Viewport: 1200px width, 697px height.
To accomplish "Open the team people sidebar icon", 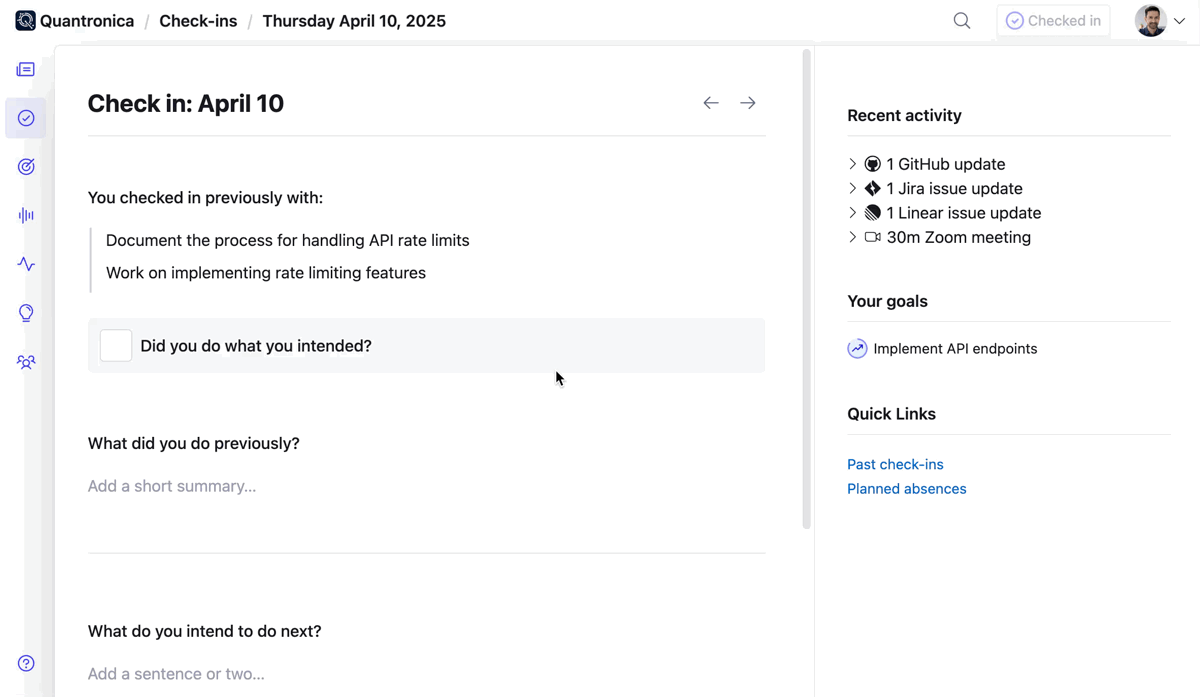I will 26,362.
